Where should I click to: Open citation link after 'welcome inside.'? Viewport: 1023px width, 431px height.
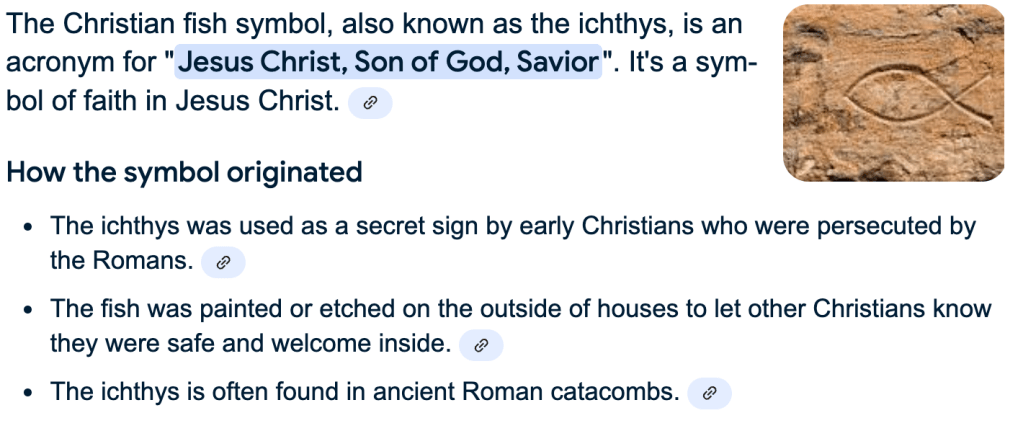pyautogui.click(x=480, y=346)
